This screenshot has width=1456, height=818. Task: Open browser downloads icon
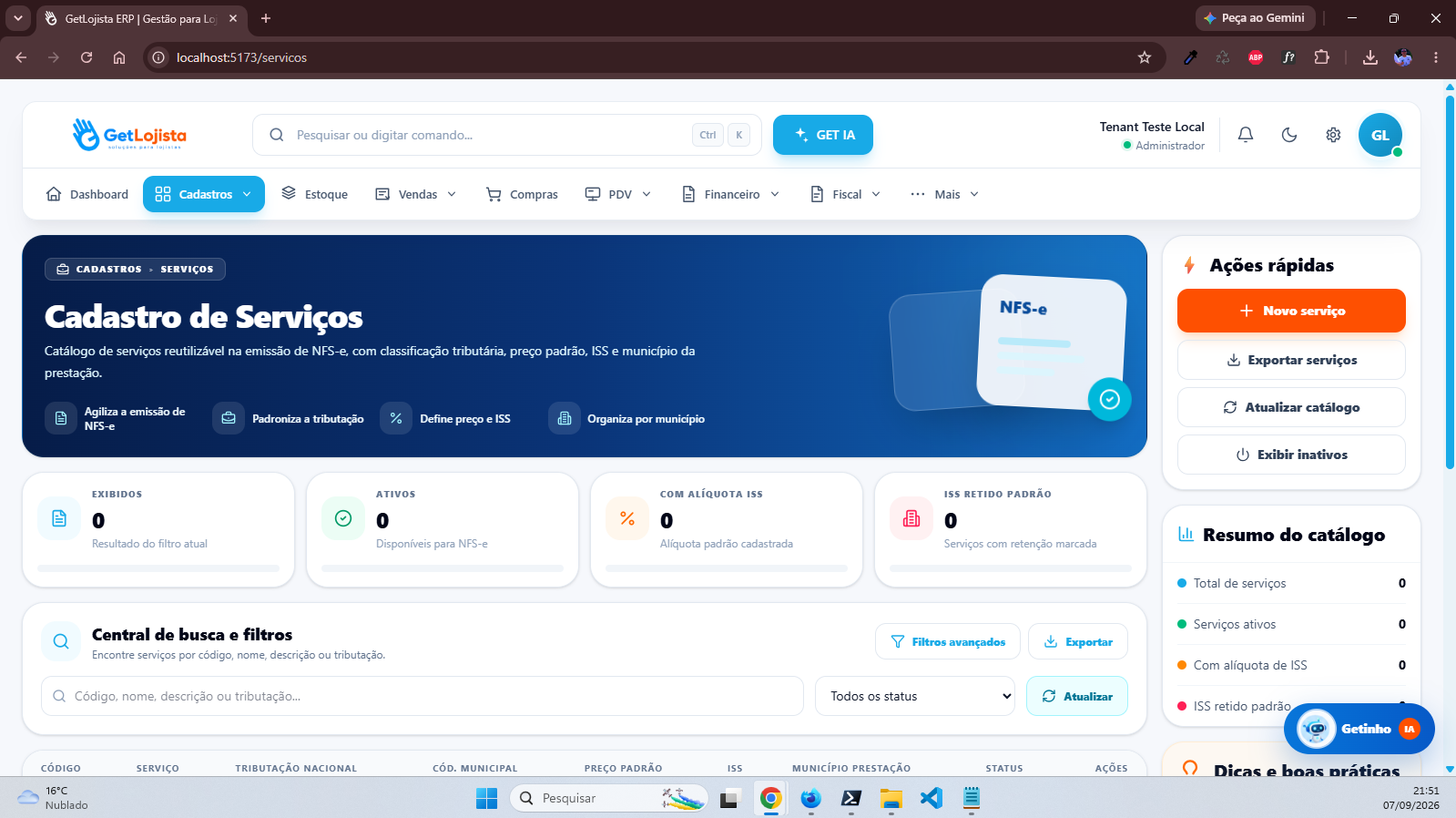[x=1369, y=57]
